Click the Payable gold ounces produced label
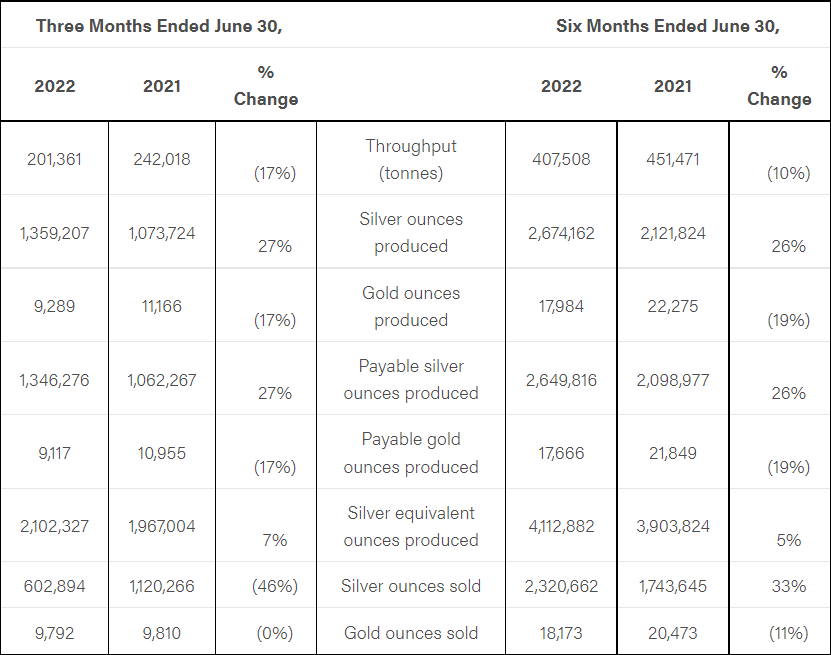Viewport: 831px width, 655px height. pos(411,452)
